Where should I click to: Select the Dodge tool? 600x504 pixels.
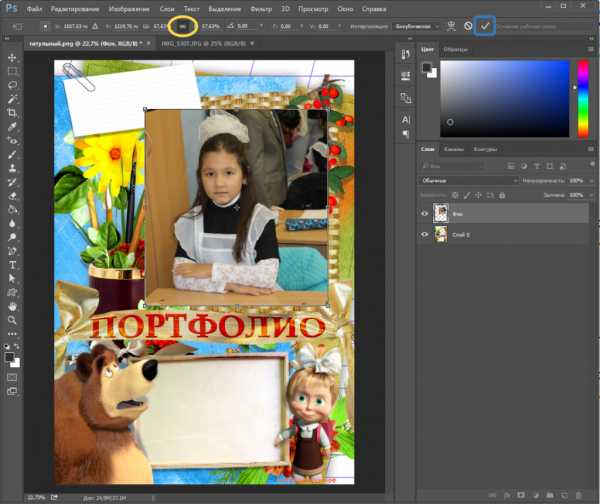(x=12, y=237)
